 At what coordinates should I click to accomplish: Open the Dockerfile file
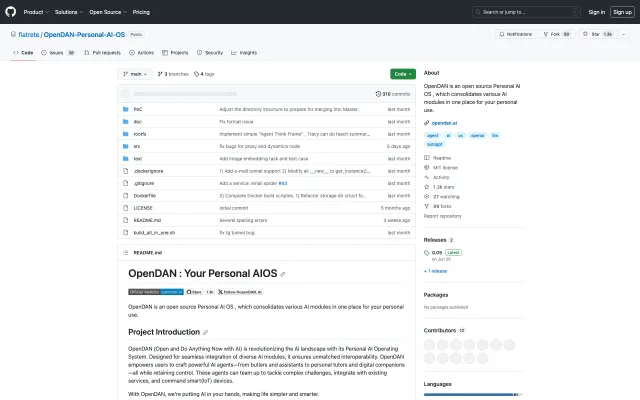pos(143,195)
